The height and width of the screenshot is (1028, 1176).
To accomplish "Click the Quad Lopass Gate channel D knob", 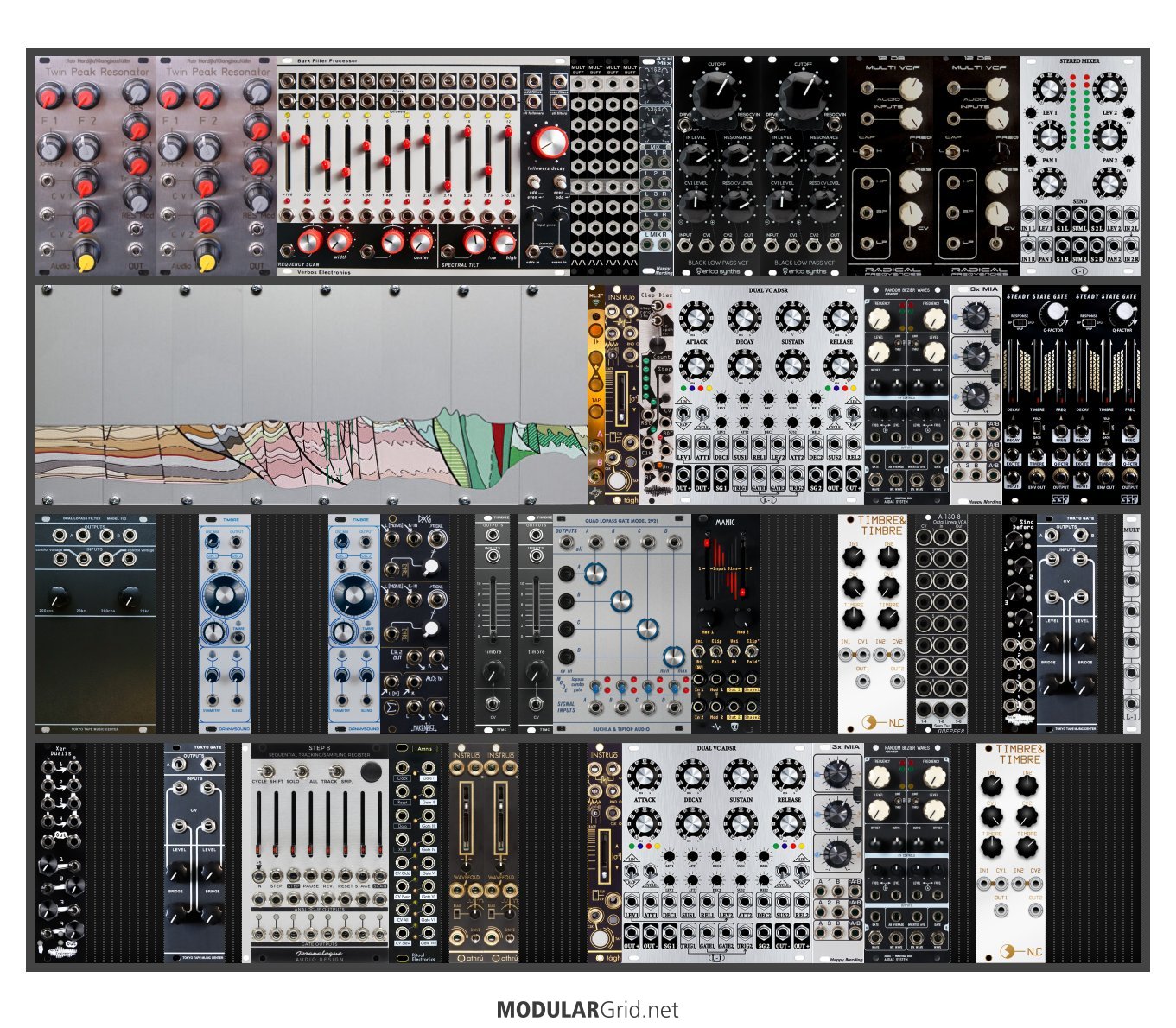I will coord(673,656).
